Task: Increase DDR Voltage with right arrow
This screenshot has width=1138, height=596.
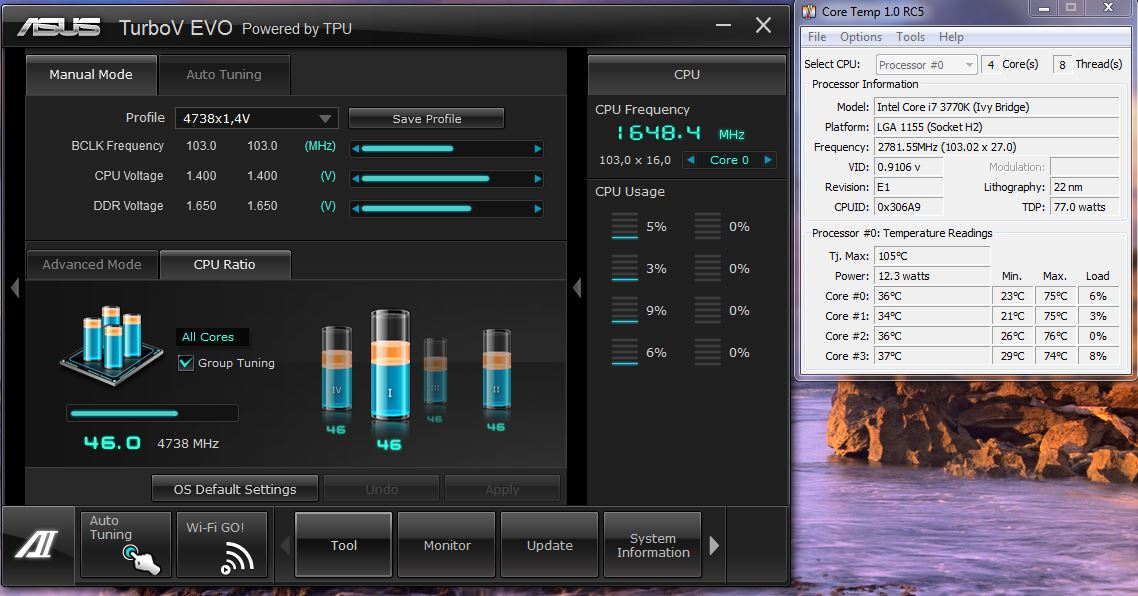Action: click(538, 209)
